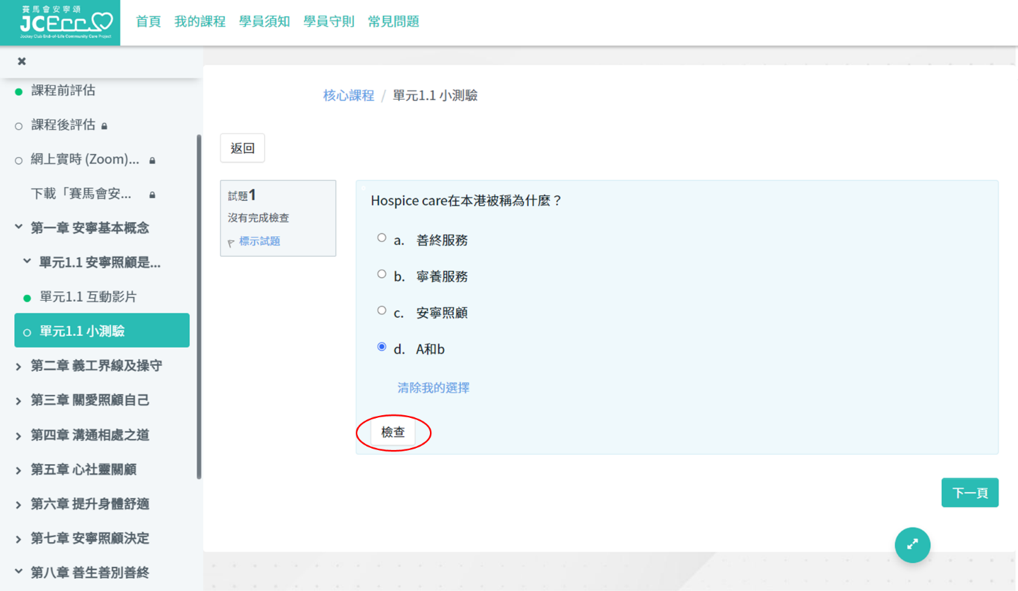The image size is (1018, 591).
Task: Collapse 第一章 安寧基本概念 chapter
Action: (89, 228)
